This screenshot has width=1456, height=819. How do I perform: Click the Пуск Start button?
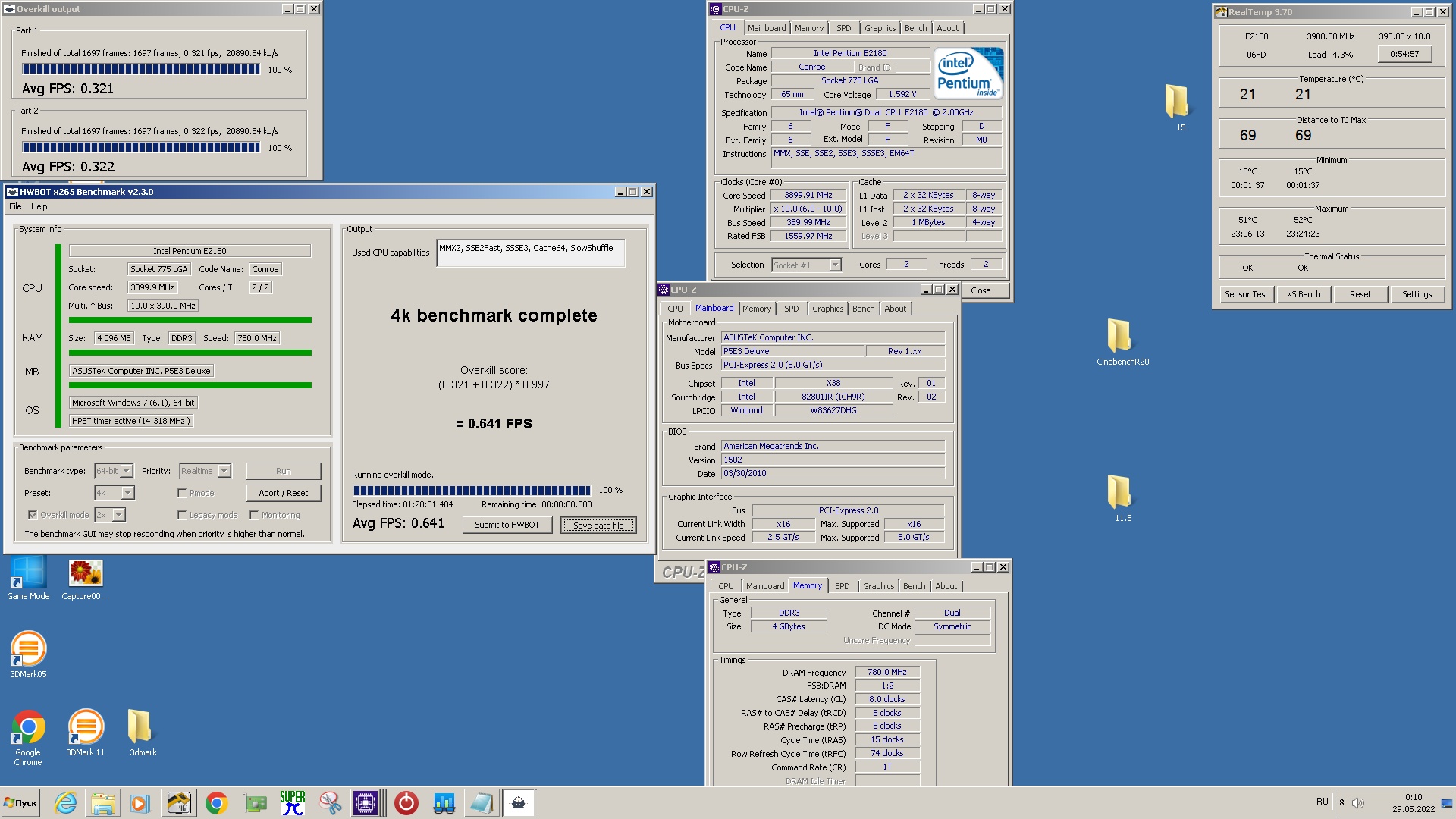20,803
